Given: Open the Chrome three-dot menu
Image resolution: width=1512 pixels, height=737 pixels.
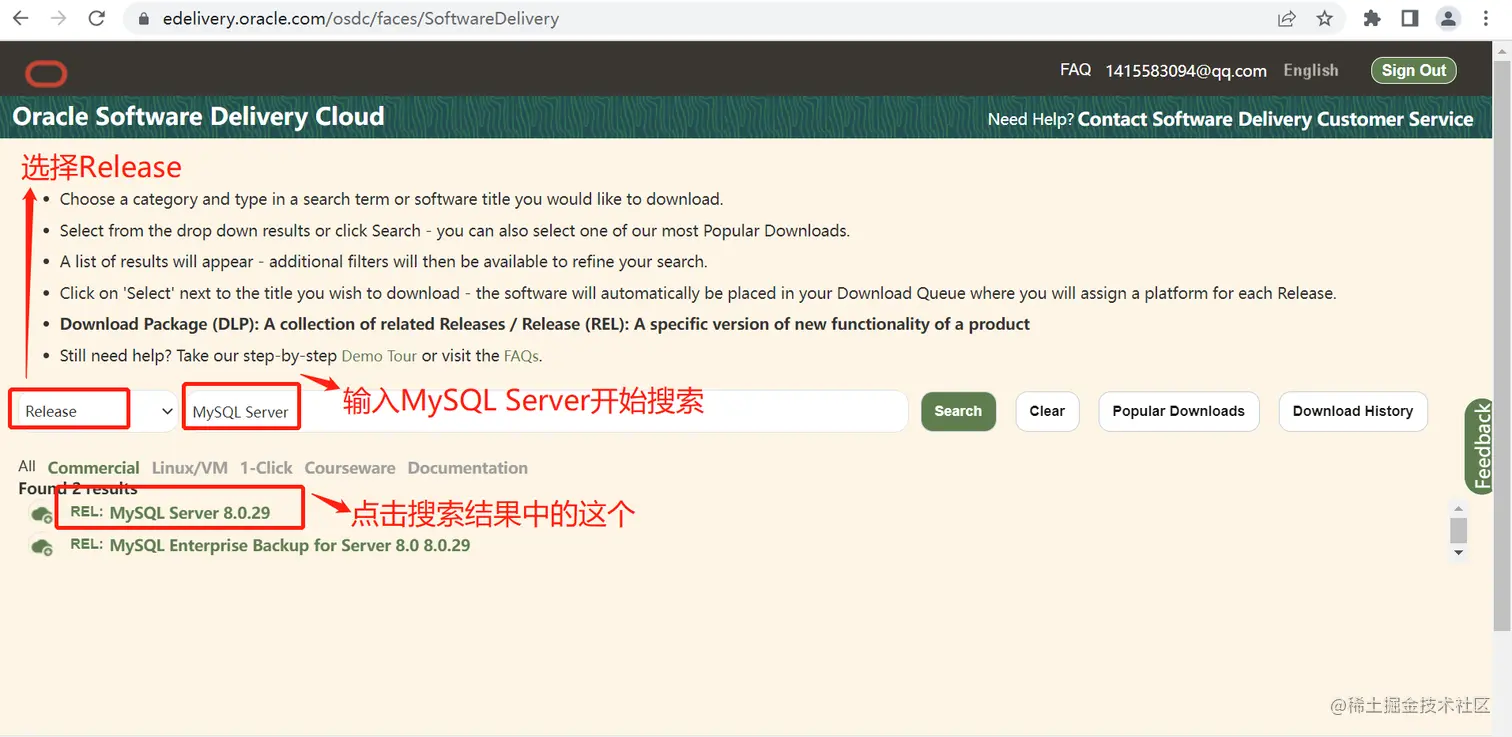Looking at the screenshot, I should [1487, 18].
